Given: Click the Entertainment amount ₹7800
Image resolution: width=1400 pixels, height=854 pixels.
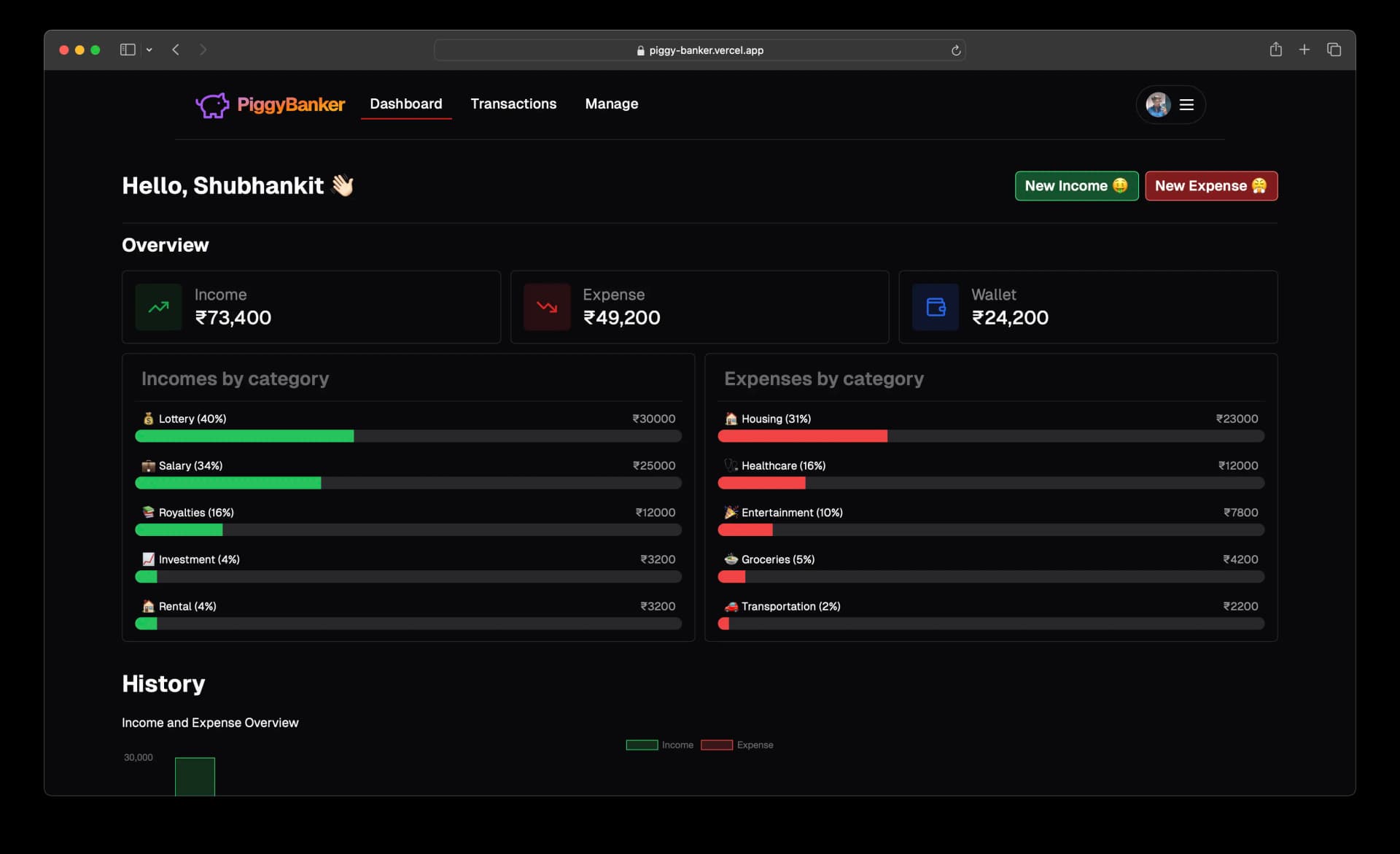Looking at the screenshot, I should click(1241, 512).
